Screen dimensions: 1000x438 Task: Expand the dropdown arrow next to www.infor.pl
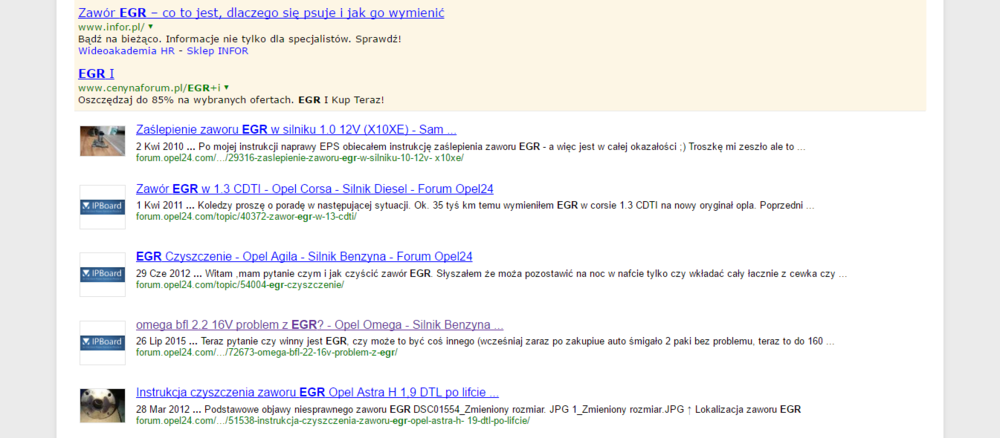click(150, 26)
